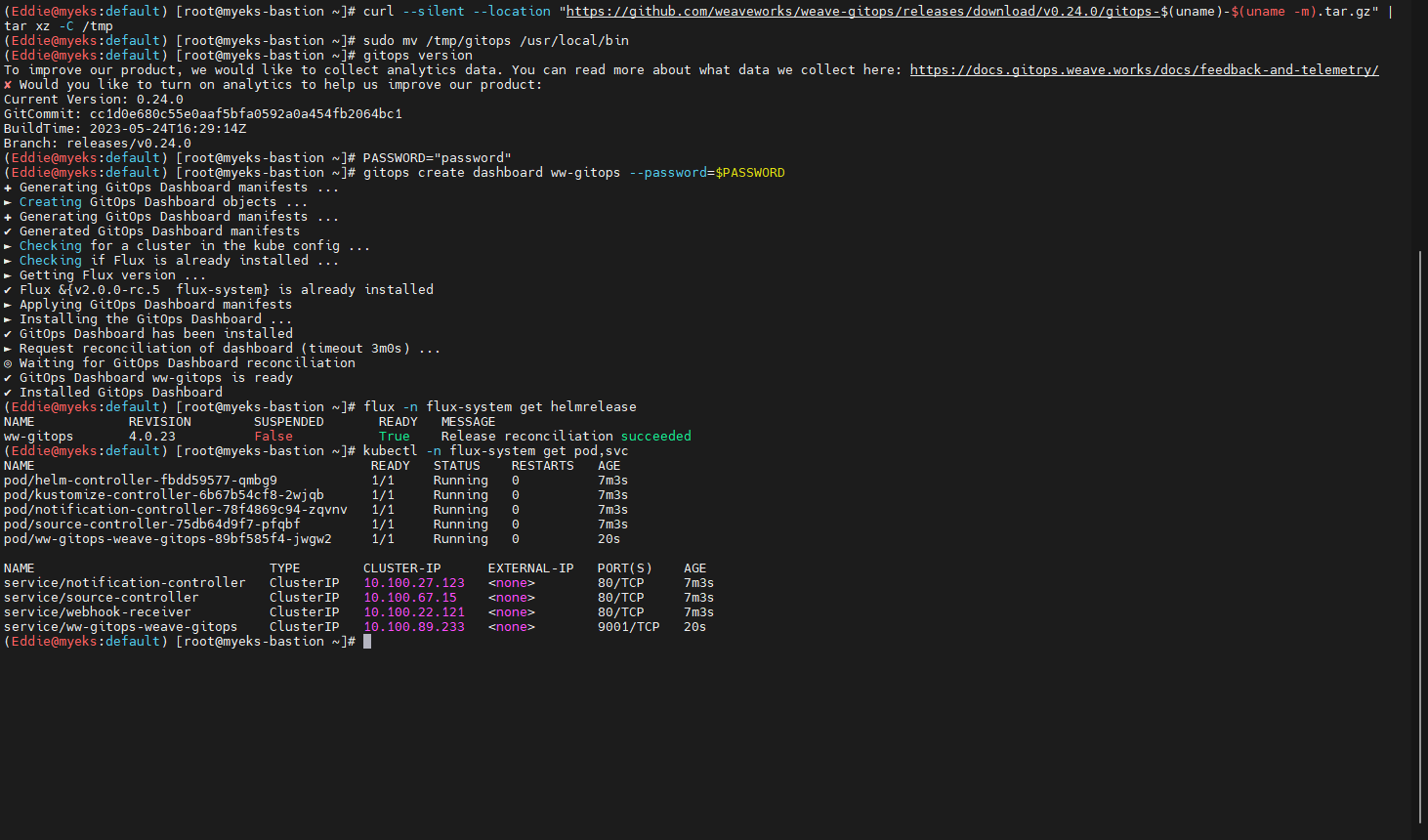This screenshot has width=1428, height=840.
Task: Select 'Branch: releases/v0.24.0' line
Action: 98,144
